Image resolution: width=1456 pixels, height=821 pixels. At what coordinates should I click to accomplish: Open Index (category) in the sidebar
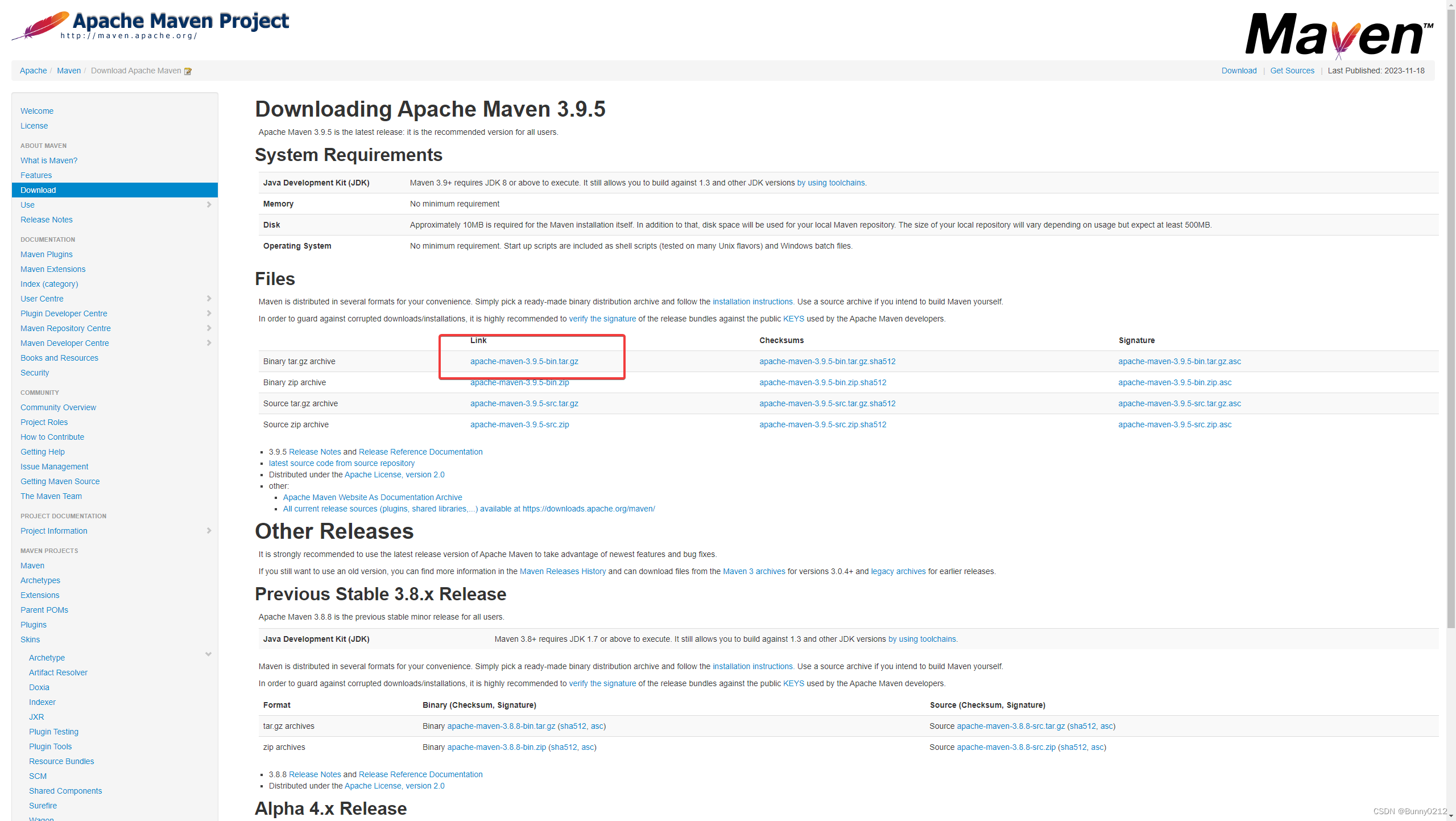(x=49, y=284)
